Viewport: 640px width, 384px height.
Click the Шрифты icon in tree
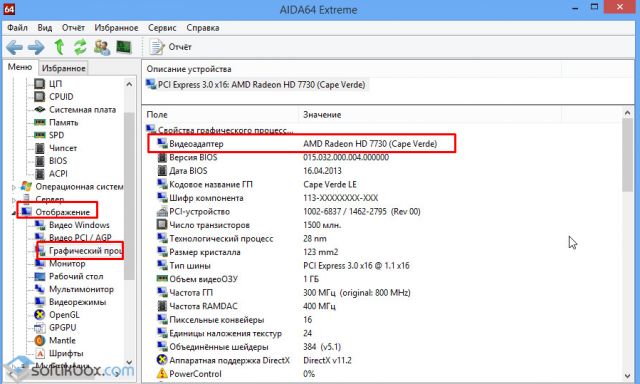pyautogui.click(x=40, y=353)
